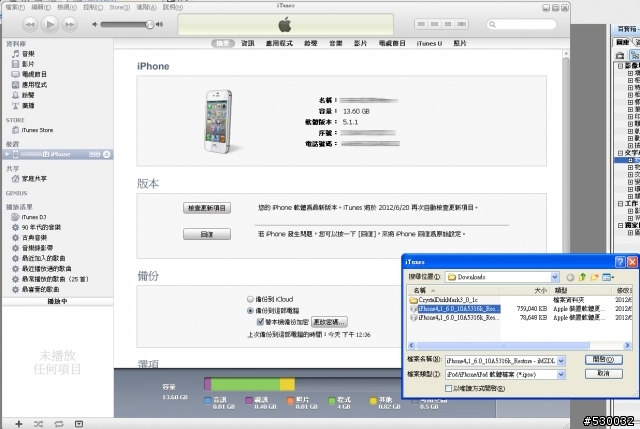Click the 回復 restore button
This screenshot has height=429, width=640.
[x=207, y=234]
